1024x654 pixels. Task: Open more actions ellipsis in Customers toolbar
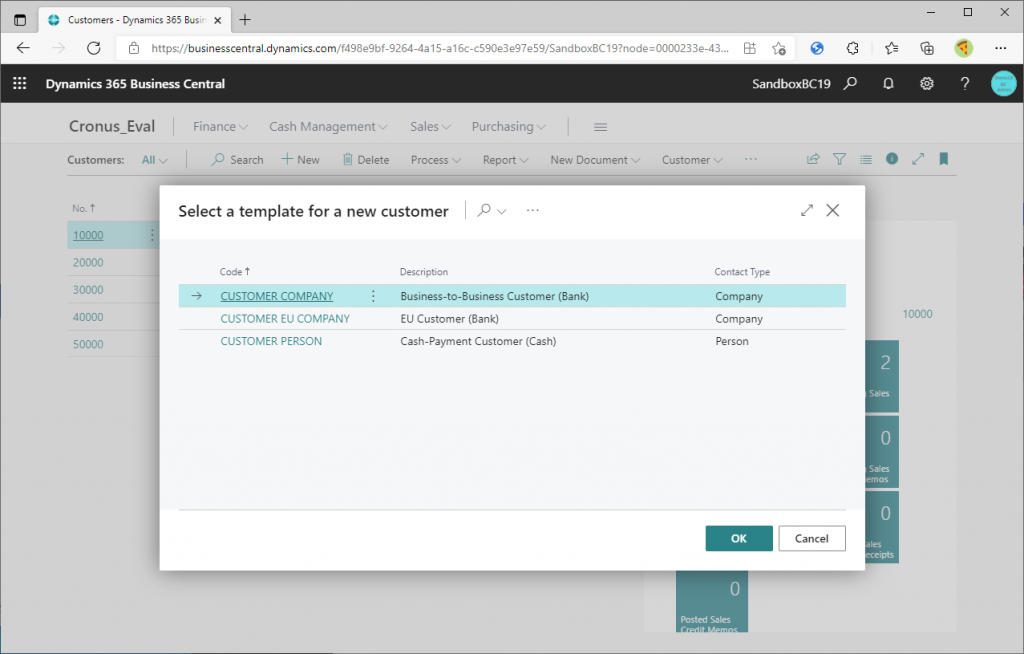coord(751,159)
